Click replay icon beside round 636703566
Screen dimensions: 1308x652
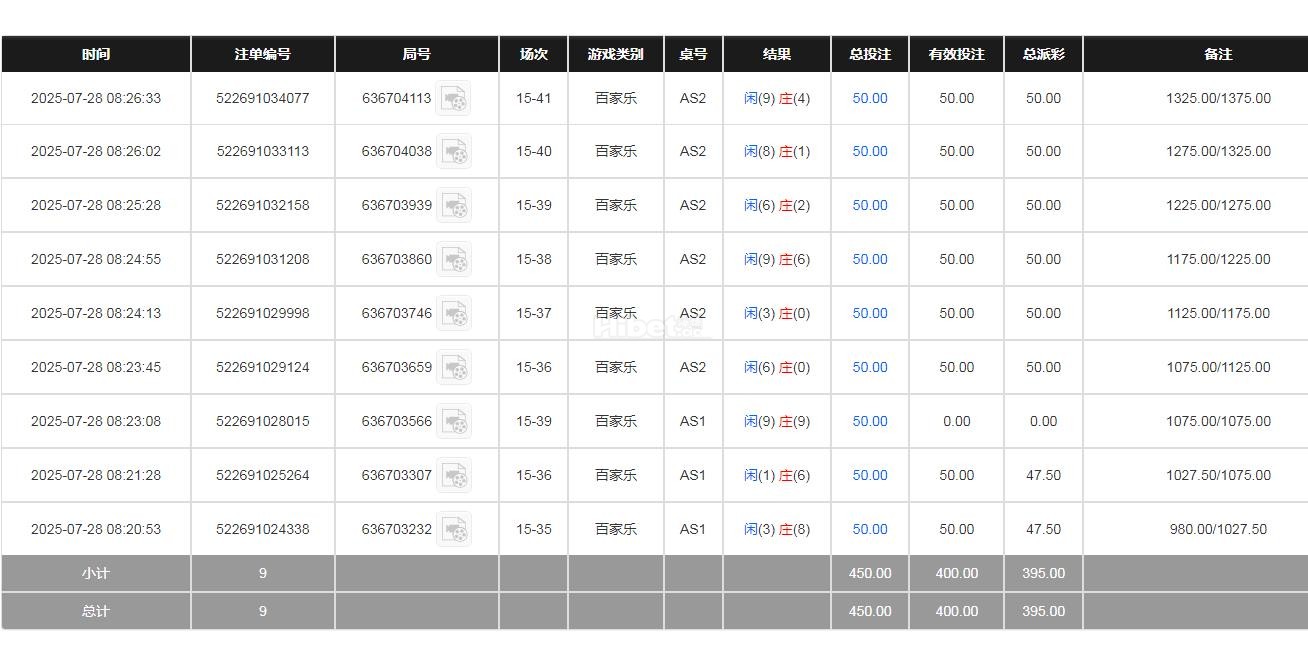tap(454, 422)
